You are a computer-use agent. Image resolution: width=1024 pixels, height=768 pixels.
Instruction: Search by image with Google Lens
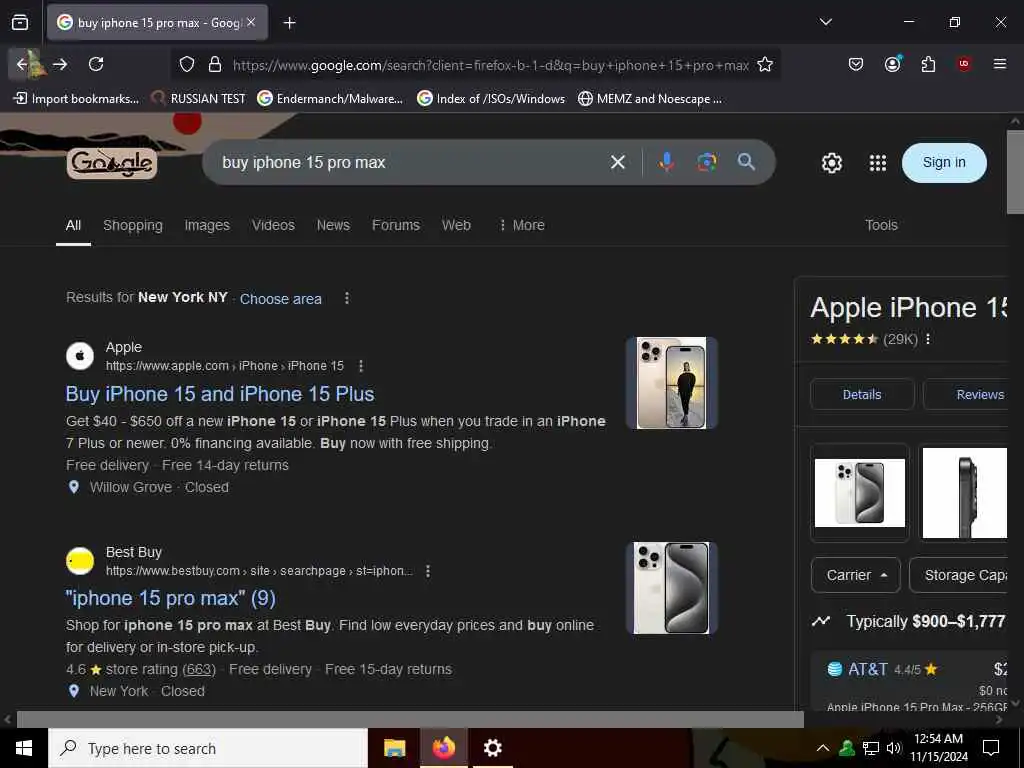point(706,162)
